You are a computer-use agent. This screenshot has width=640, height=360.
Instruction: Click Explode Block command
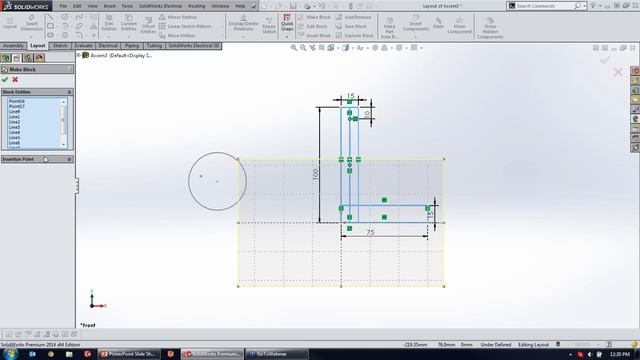pyautogui.click(x=355, y=36)
